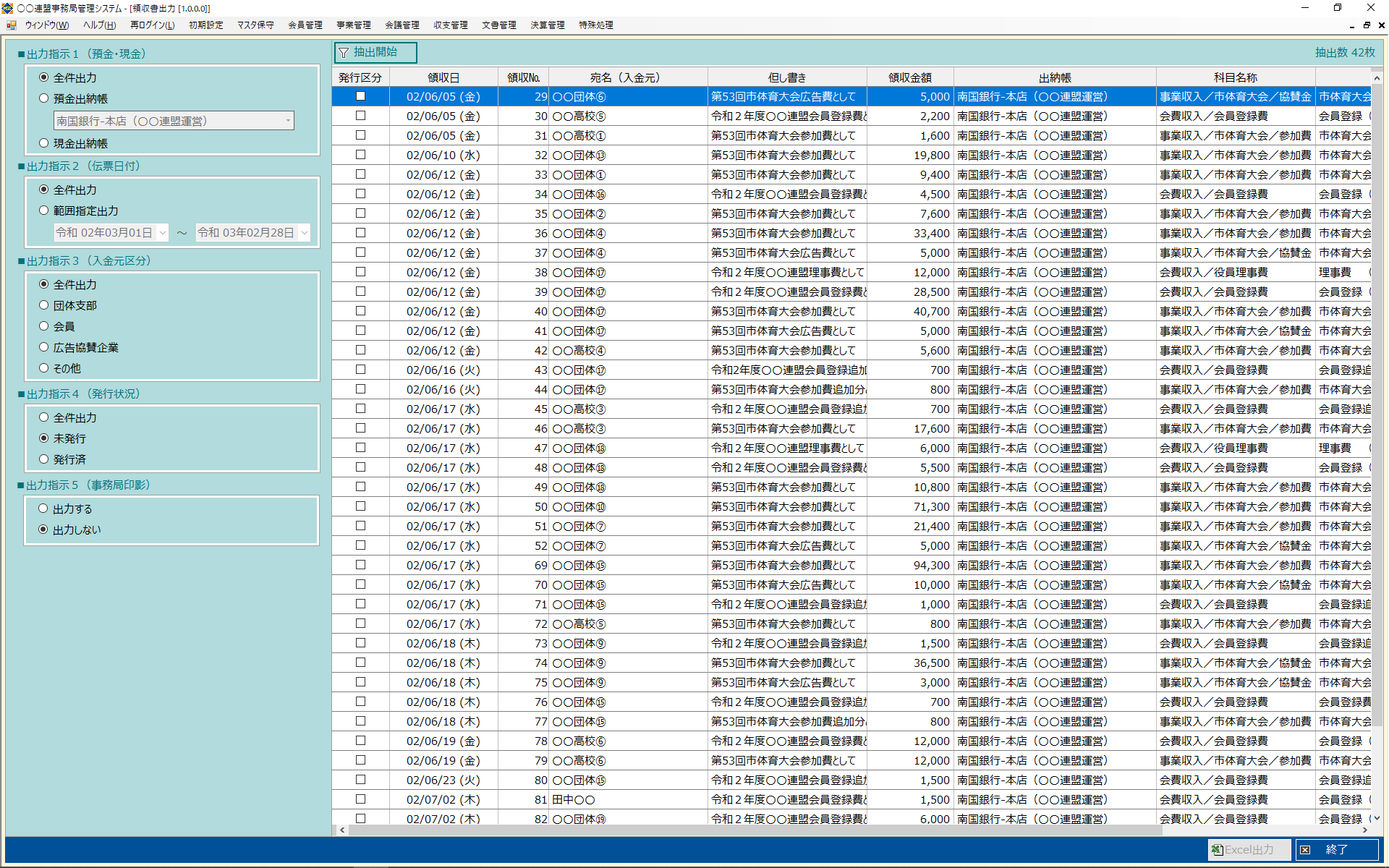Click the scroll down arrow of the table

pos(1377,818)
